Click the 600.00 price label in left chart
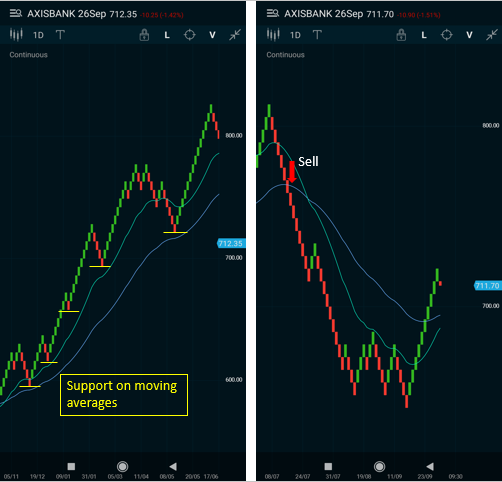Image resolution: width=502 pixels, height=482 pixels. click(x=234, y=380)
